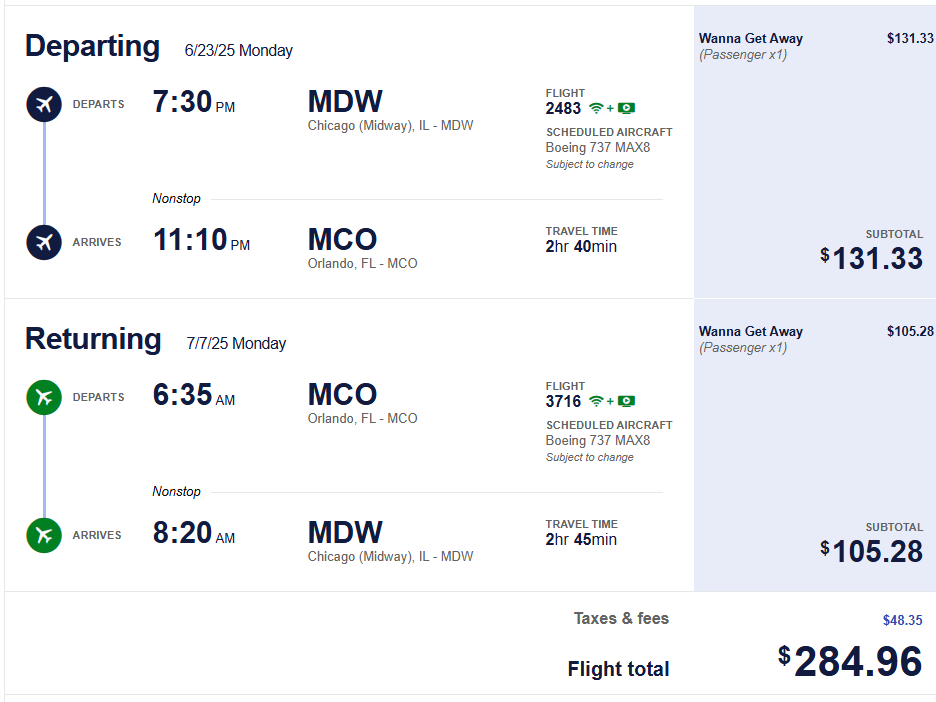The width and height of the screenshot is (936, 702).
Task: Click the live TV icon next to flight 3716
Action: coord(626,401)
